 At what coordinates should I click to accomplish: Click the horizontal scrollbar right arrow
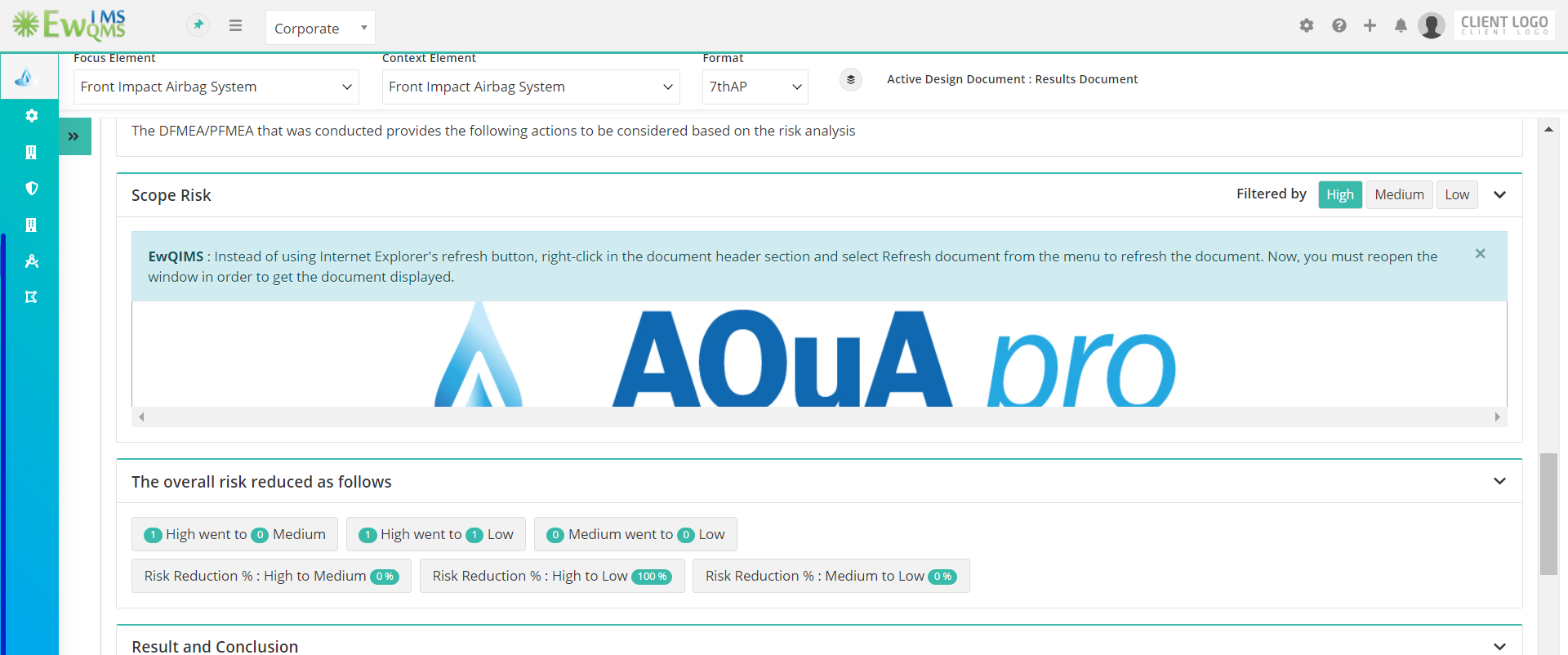(x=1497, y=417)
